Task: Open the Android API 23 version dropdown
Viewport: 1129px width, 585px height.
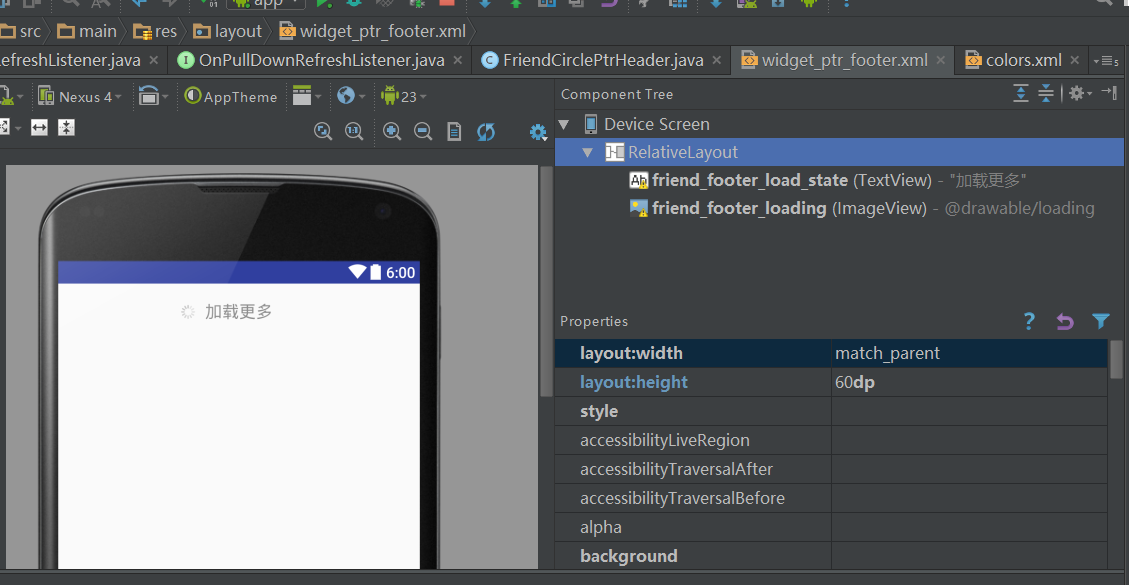Action: 403,97
